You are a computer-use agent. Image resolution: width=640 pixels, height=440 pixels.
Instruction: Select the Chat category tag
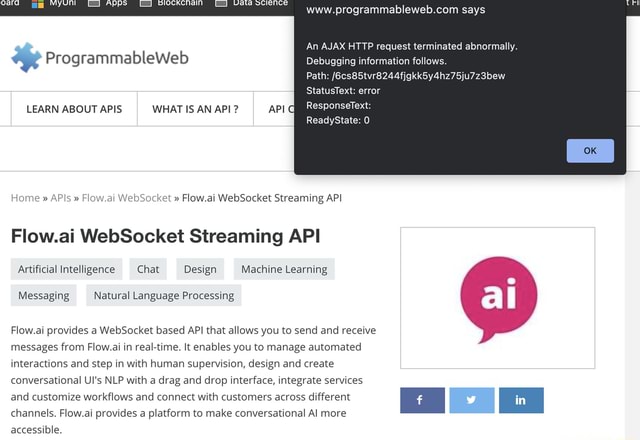[x=148, y=269]
